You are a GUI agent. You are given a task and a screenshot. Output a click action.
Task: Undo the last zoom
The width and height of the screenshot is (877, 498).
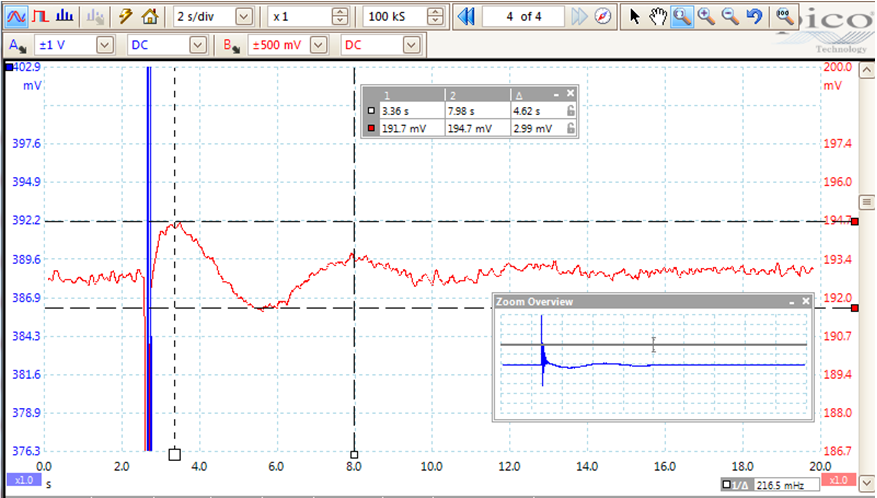[755, 16]
